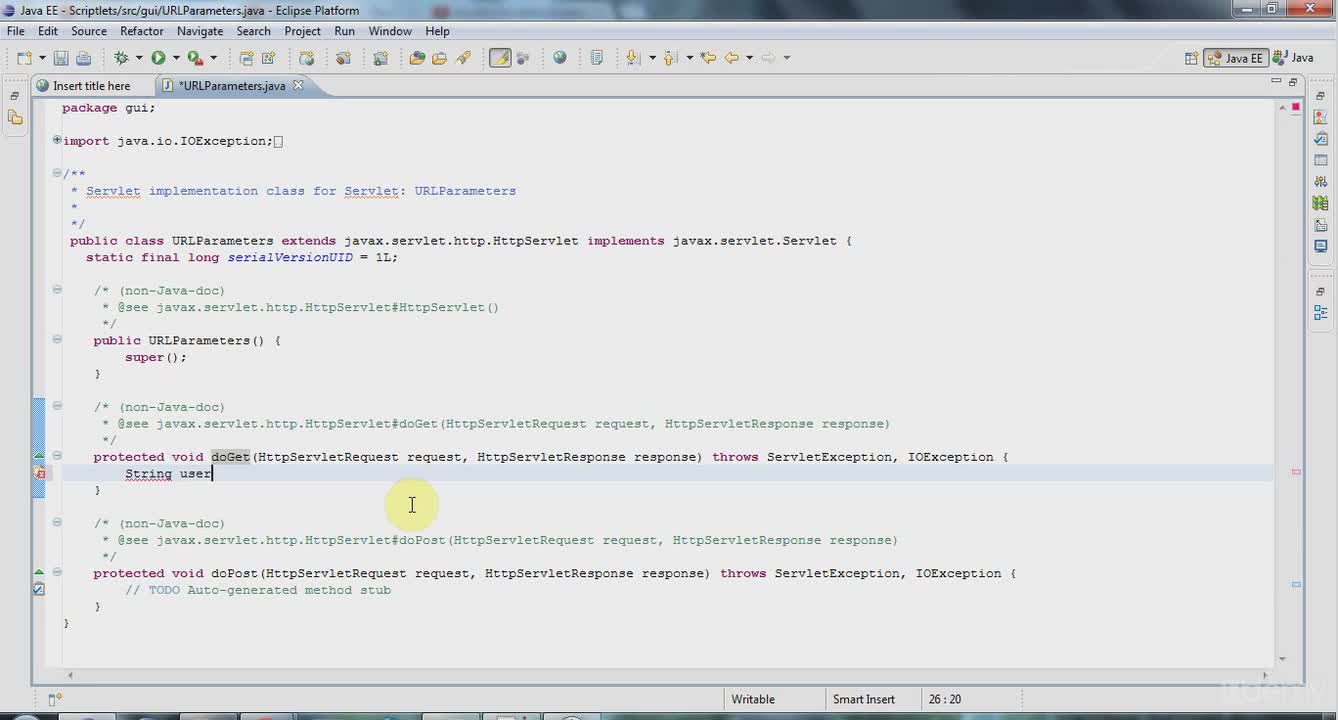The image size is (1338, 720).
Task: Click the Back navigation arrow
Action: pos(731,58)
